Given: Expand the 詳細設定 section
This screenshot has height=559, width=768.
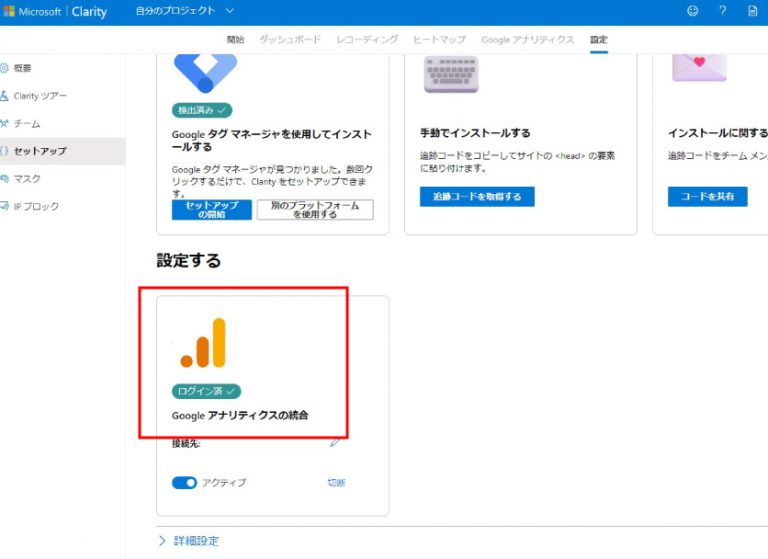Looking at the screenshot, I should 189,541.
